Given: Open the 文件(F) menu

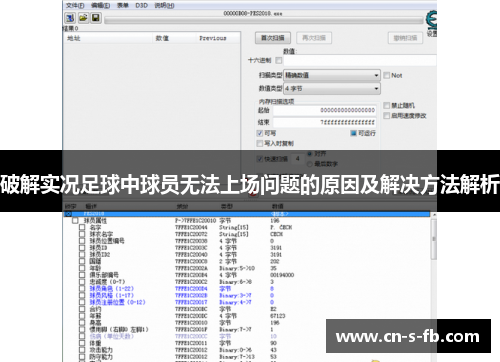Looking at the screenshot, I should [75, 5].
